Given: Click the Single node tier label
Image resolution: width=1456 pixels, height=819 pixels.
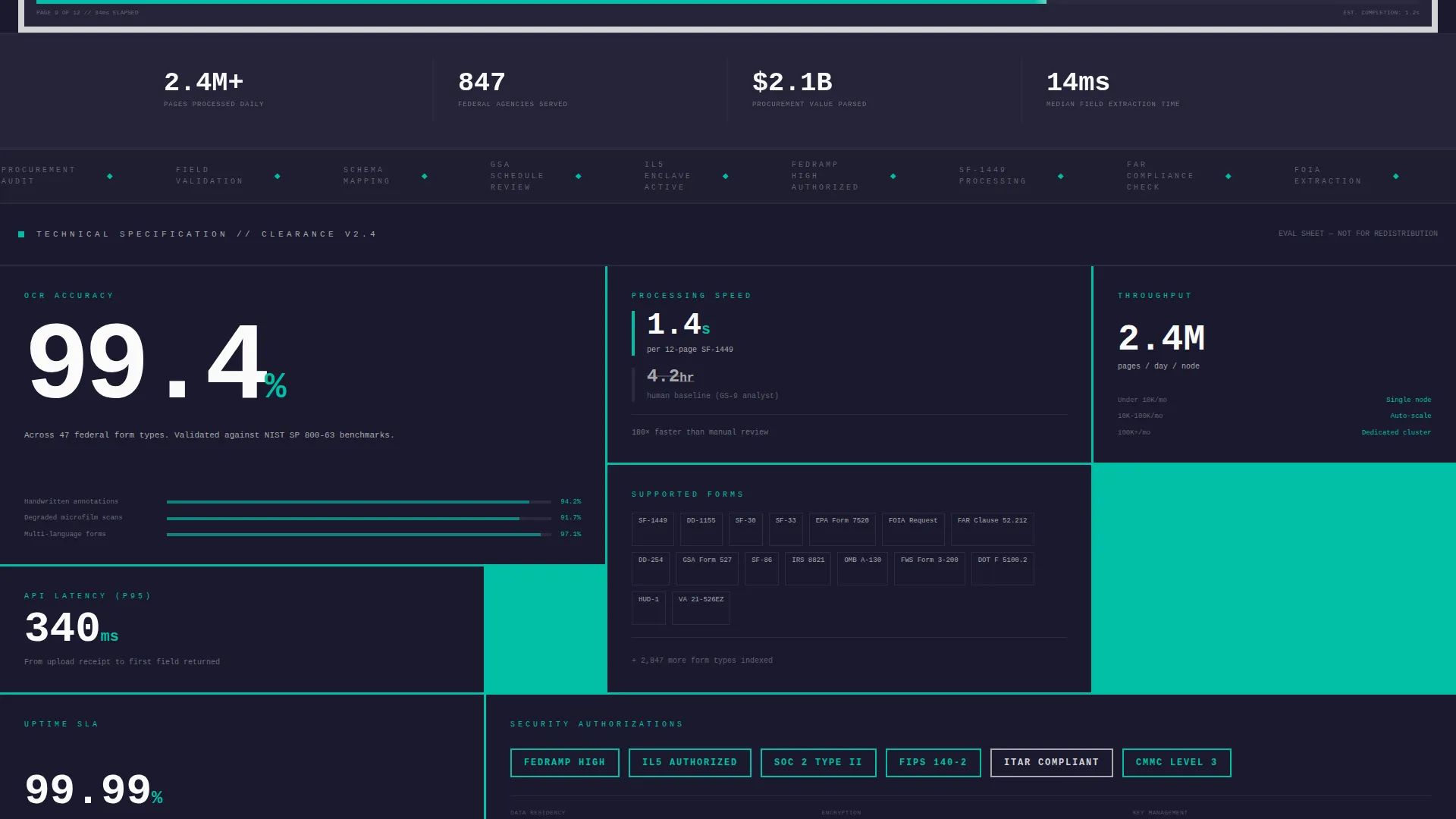Looking at the screenshot, I should point(1408,400).
